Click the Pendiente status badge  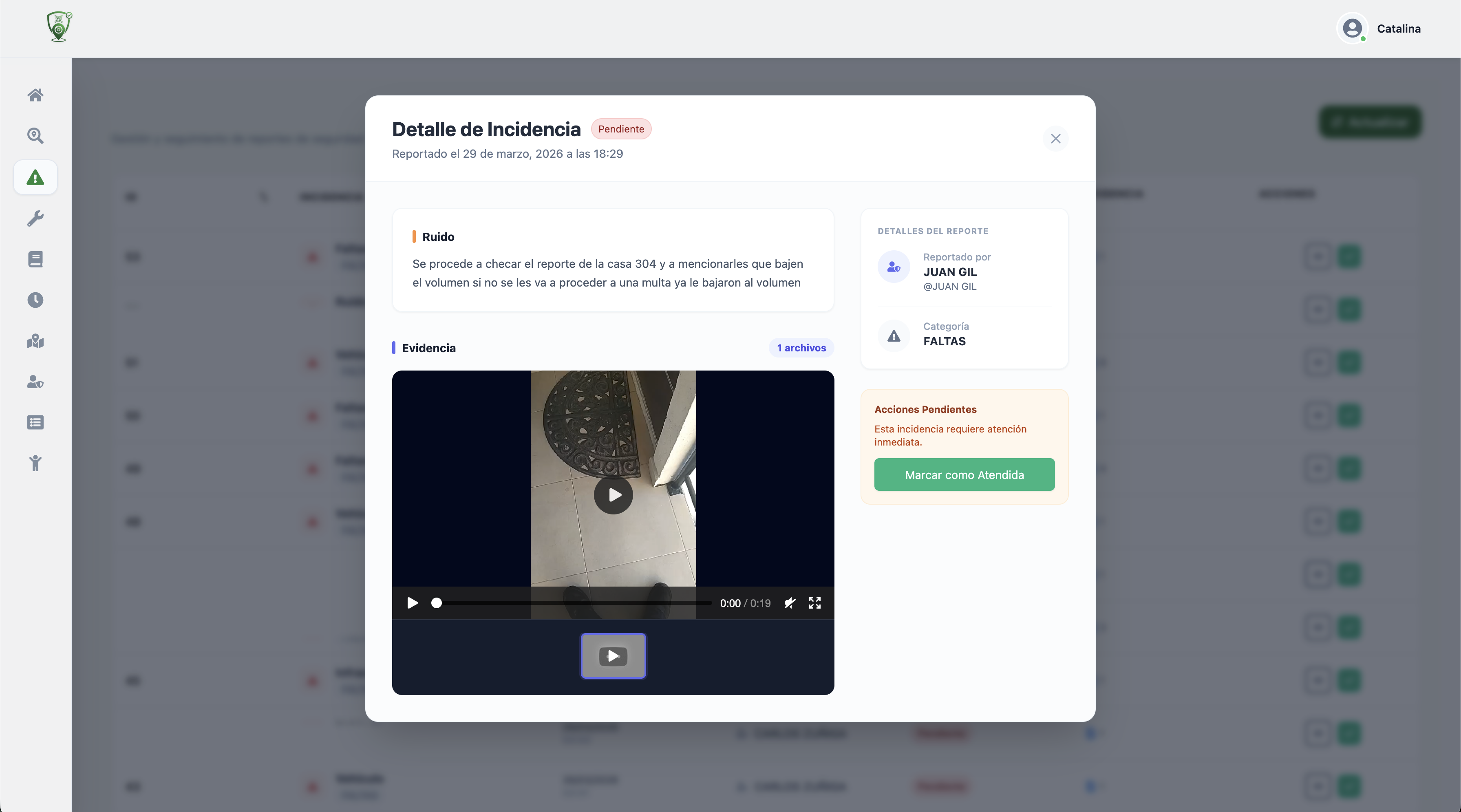tap(621, 129)
